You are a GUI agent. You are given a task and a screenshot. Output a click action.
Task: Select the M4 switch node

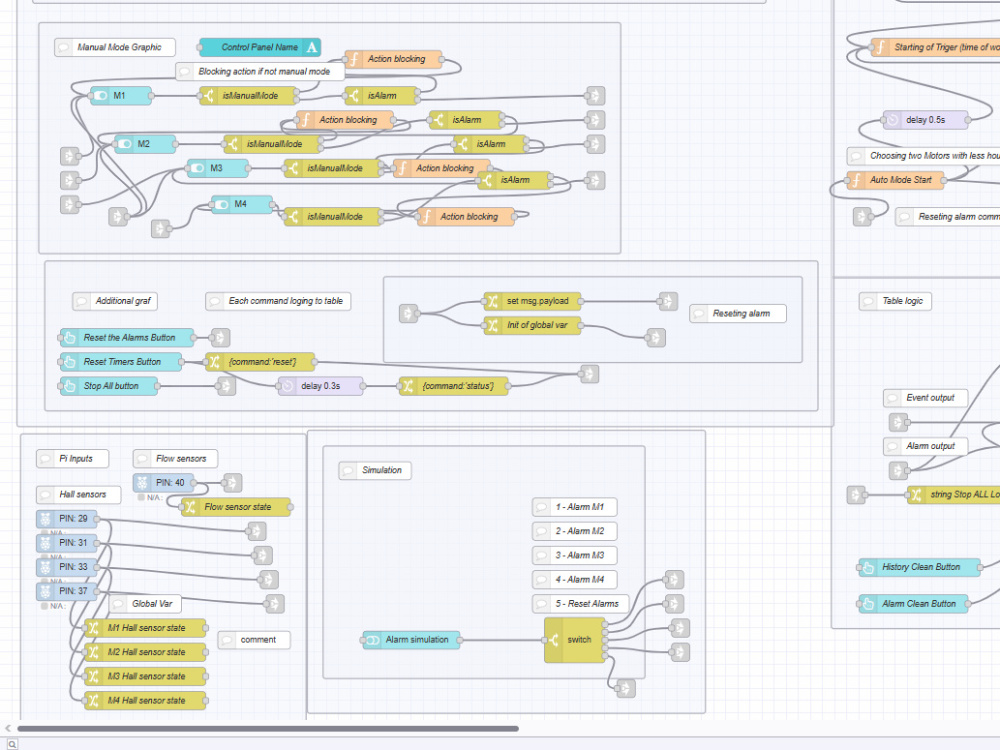pos(242,204)
